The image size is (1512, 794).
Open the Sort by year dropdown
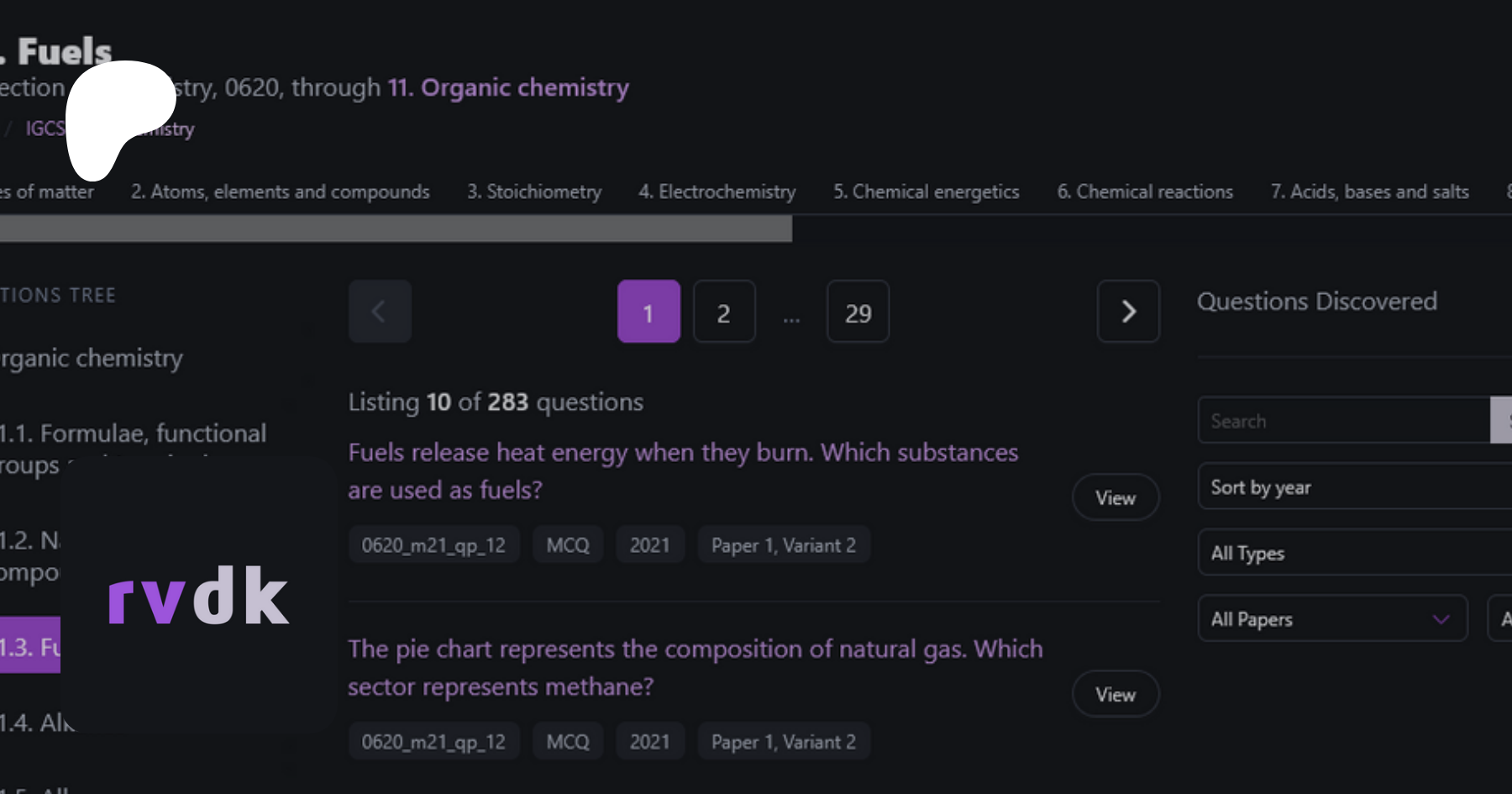click(1352, 487)
